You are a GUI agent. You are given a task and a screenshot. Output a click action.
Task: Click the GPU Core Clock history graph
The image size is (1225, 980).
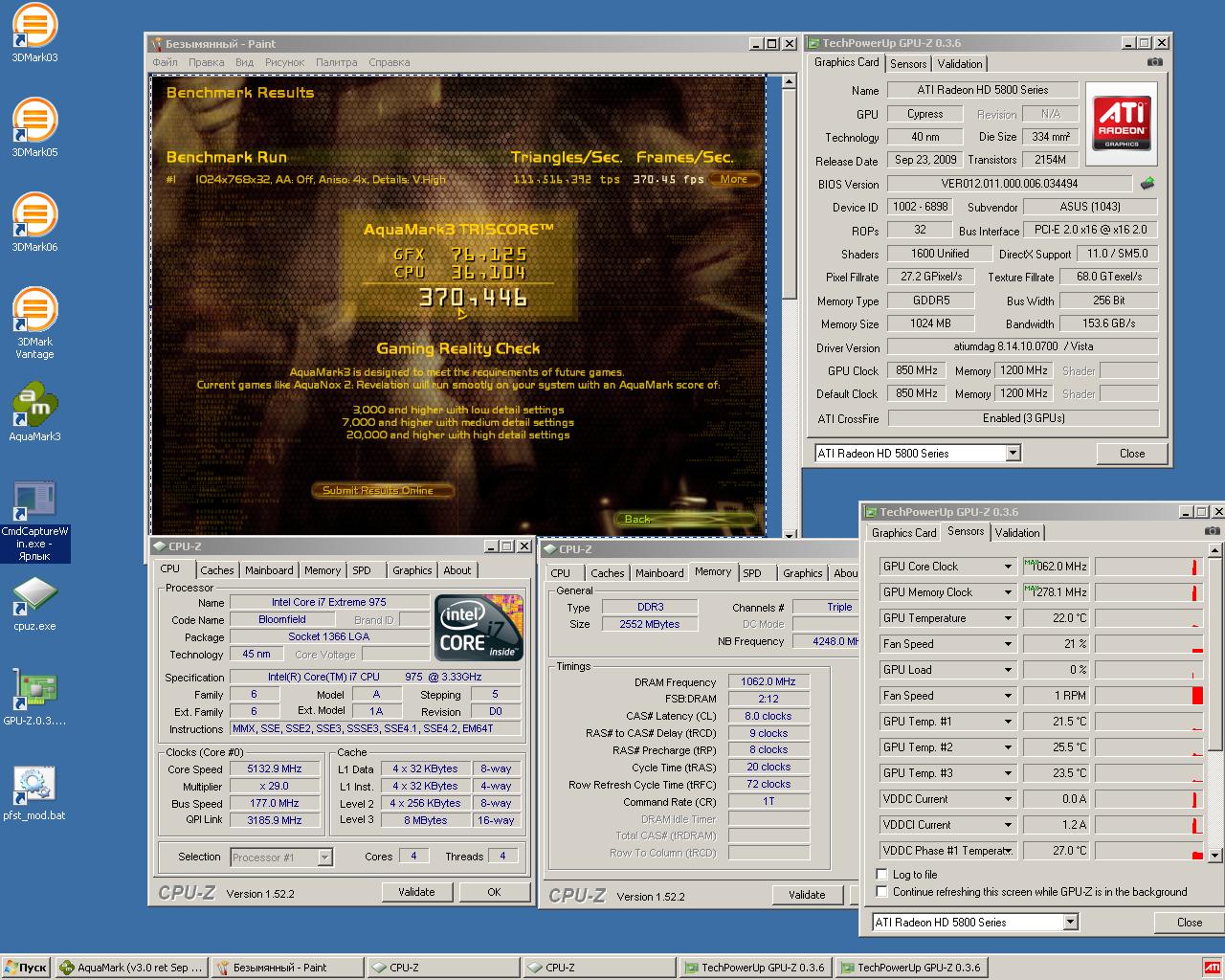[1148, 567]
